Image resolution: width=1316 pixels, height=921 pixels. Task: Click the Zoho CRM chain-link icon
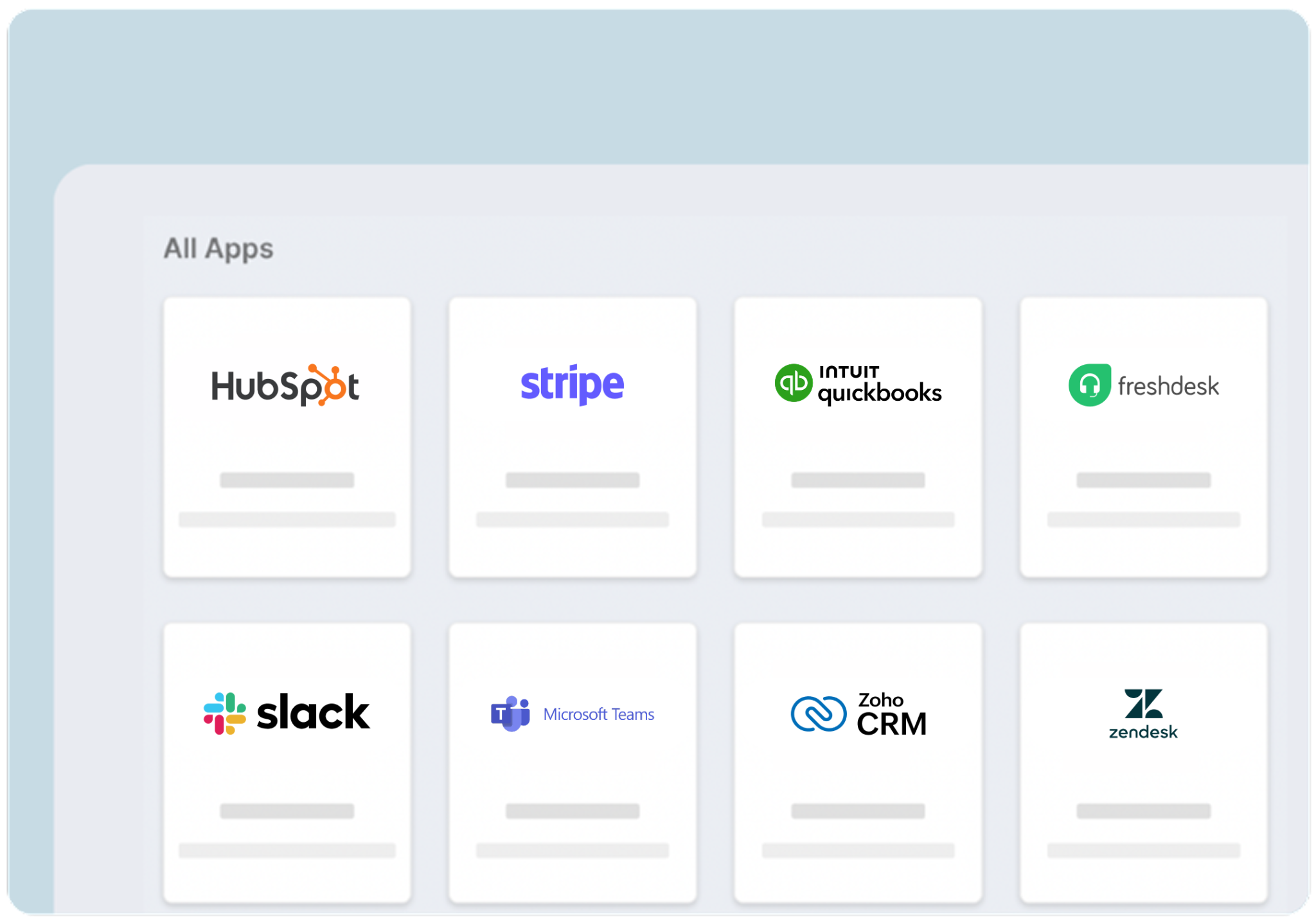(818, 714)
